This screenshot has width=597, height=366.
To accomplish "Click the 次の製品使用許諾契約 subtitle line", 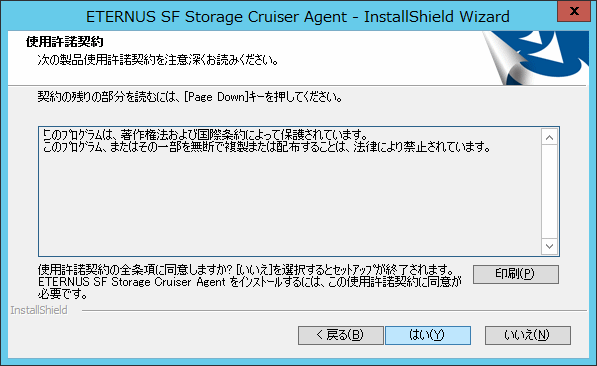I will (158, 60).
